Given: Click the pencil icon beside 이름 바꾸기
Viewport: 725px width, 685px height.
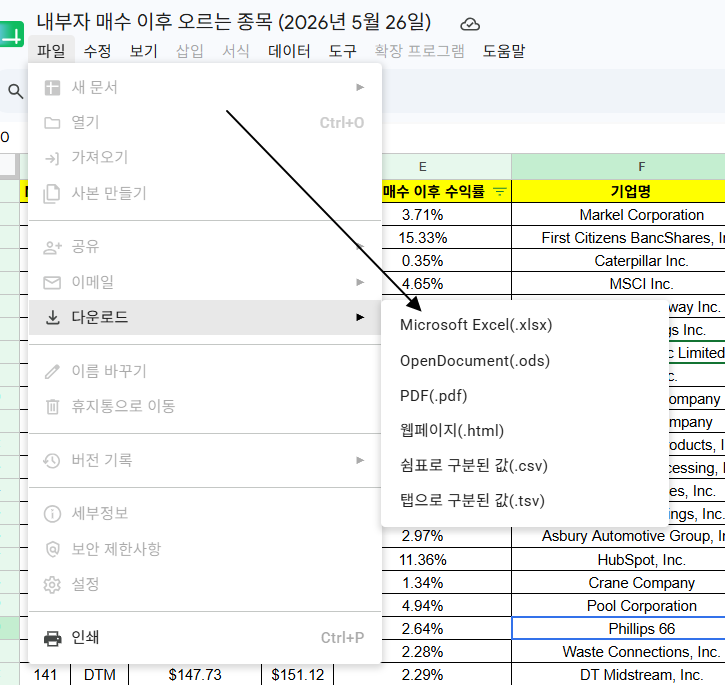Looking at the screenshot, I should 52,371.
